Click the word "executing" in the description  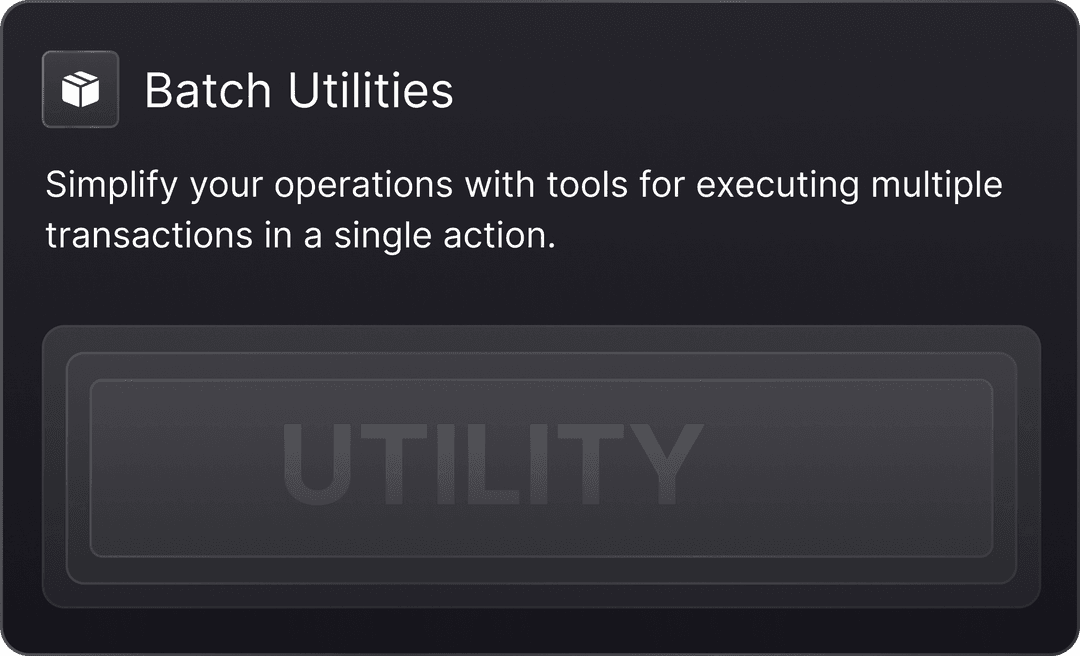click(x=777, y=186)
